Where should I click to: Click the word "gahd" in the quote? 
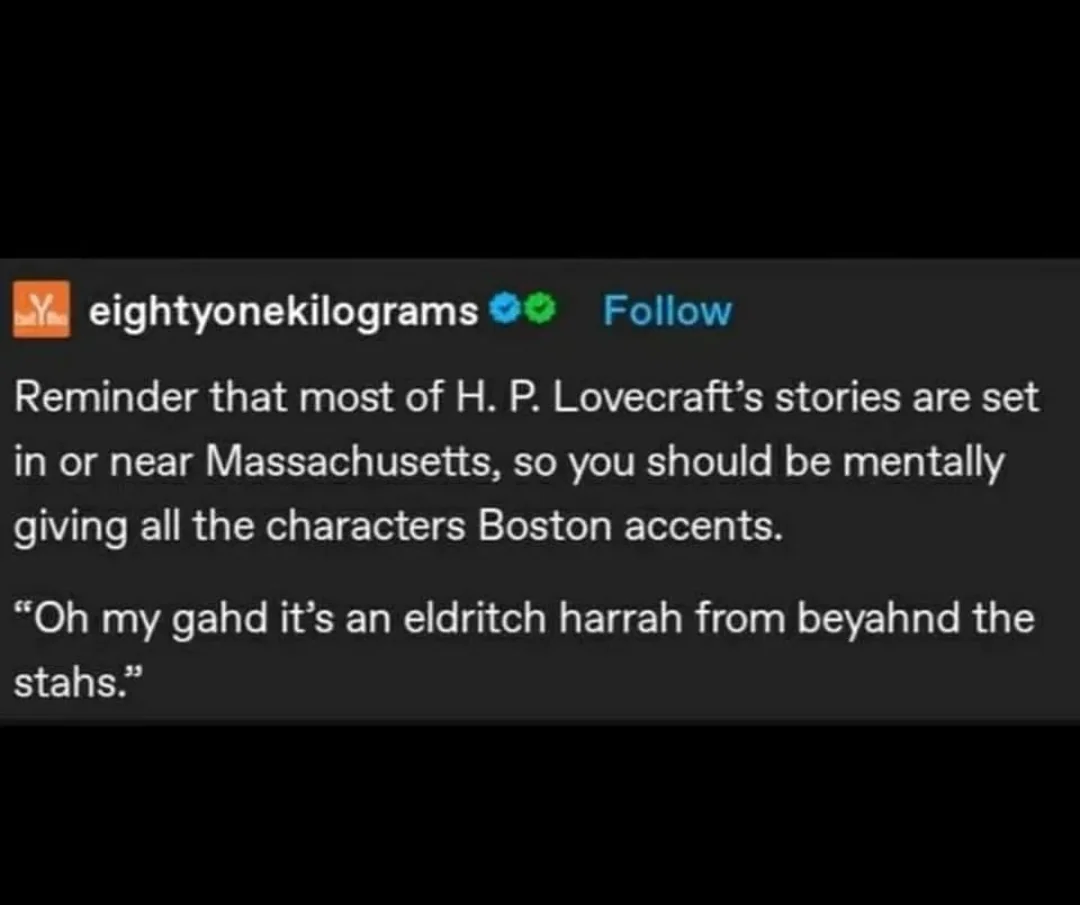click(219, 619)
